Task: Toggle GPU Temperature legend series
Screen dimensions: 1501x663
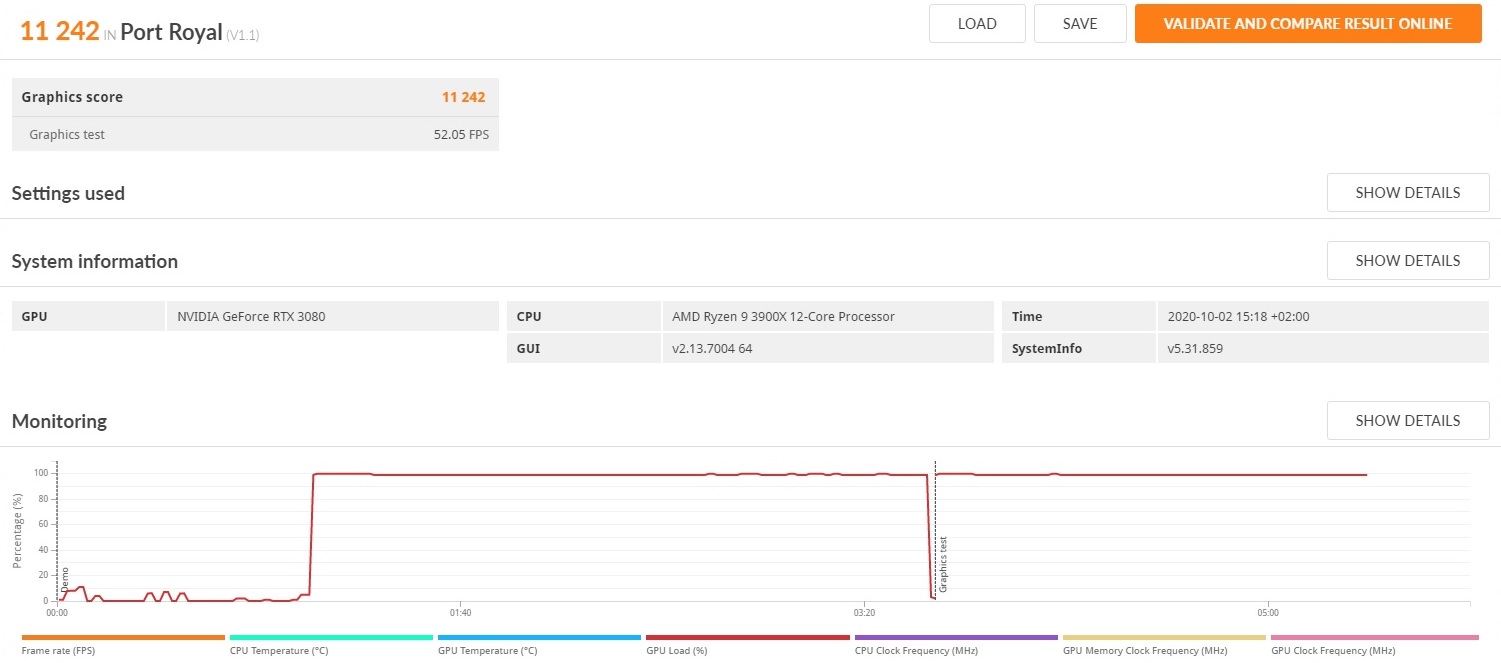Action: (x=539, y=645)
